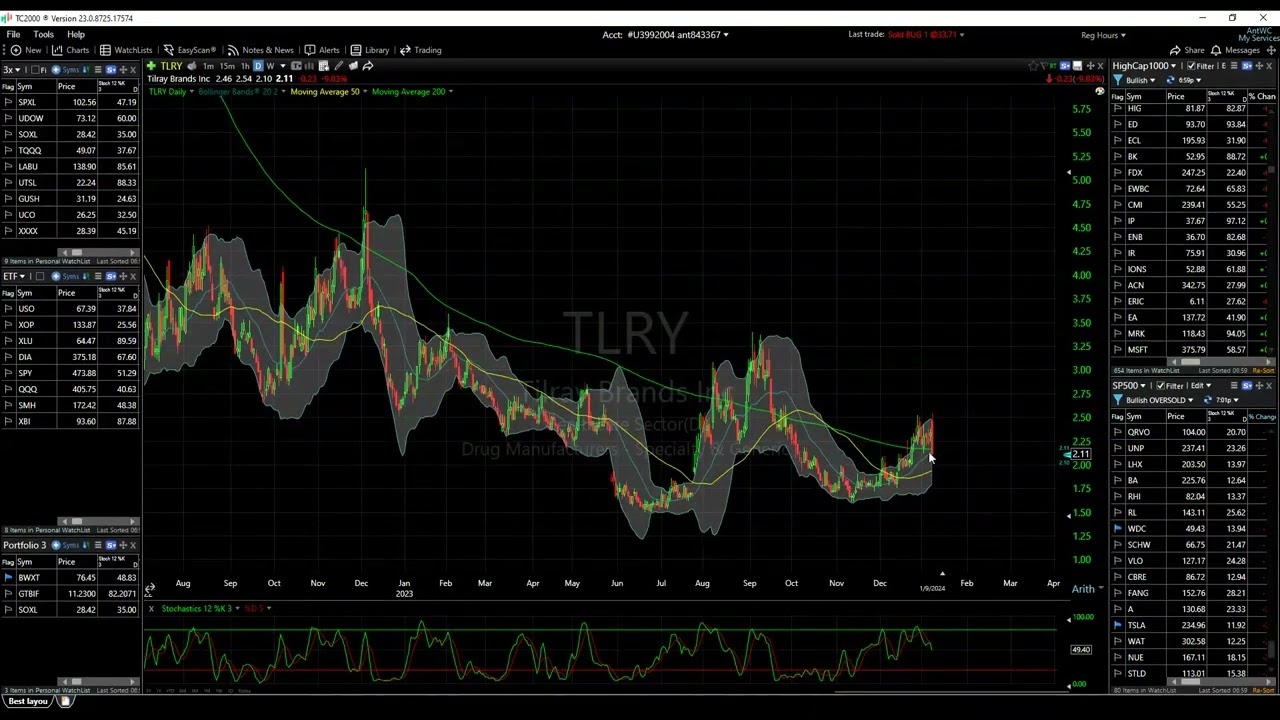Viewport: 1280px width, 720px height.
Task: Click the chart drawing pencil tool
Action: [x=338, y=66]
